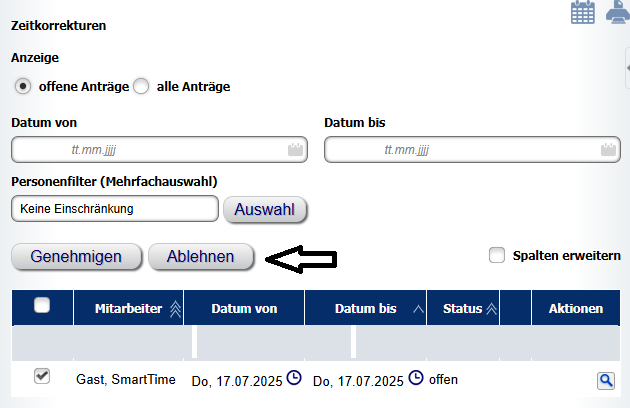Click the printer icon

(618, 12)
